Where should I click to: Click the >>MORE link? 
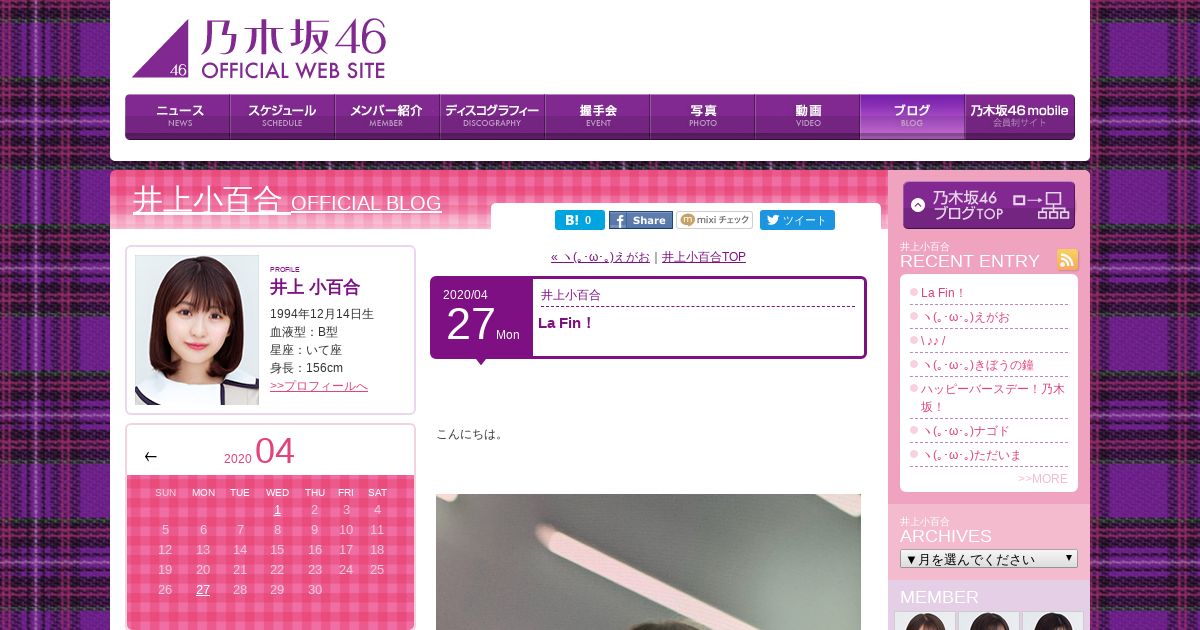(1042, 479)
